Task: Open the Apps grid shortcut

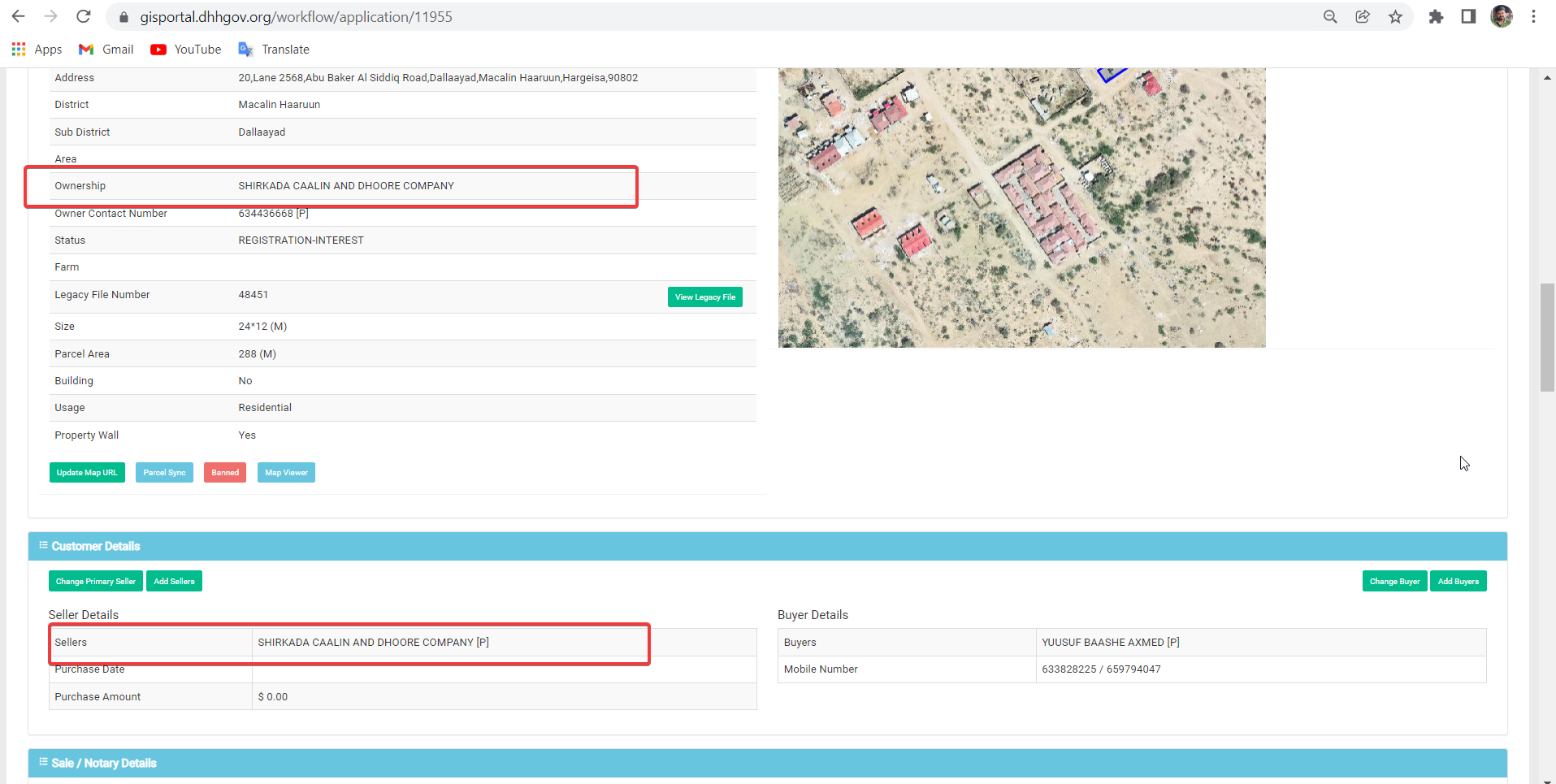Action: point(37,50)
